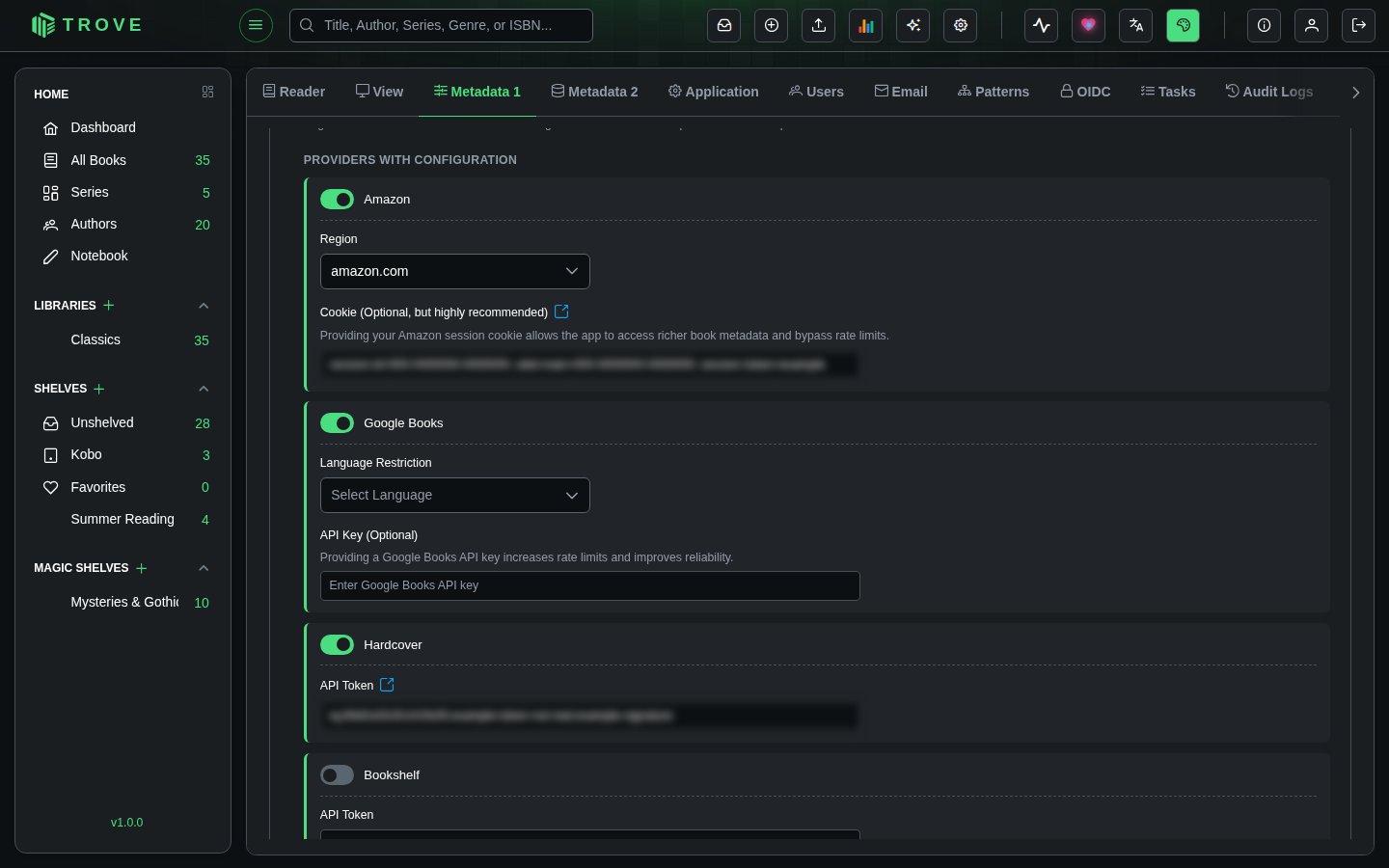Add a new library with plus icon
The height and width of the screenshot is (868, 1389).
pos(109,306)
